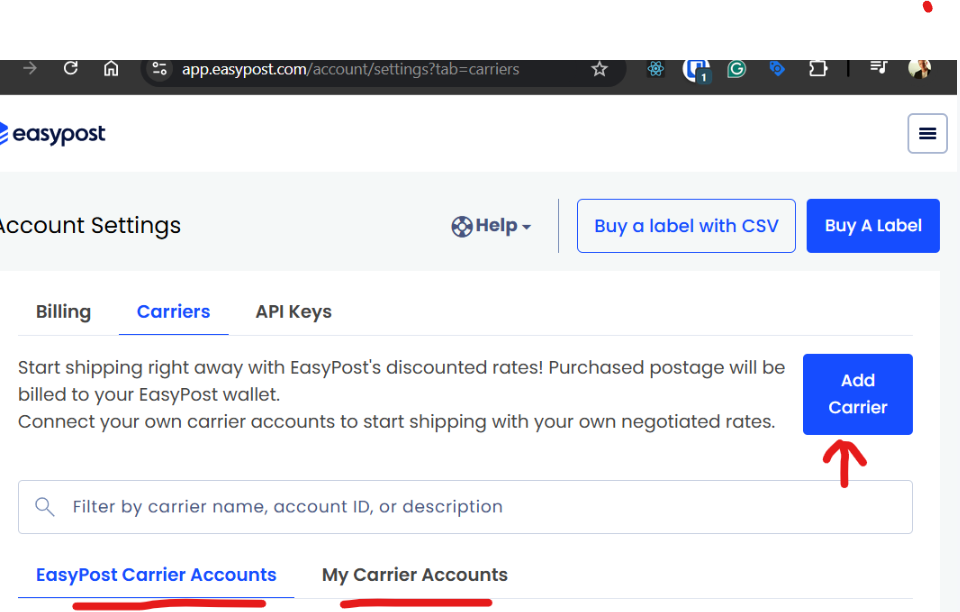Open the React Developer Tools extension

tap(655, 69)
